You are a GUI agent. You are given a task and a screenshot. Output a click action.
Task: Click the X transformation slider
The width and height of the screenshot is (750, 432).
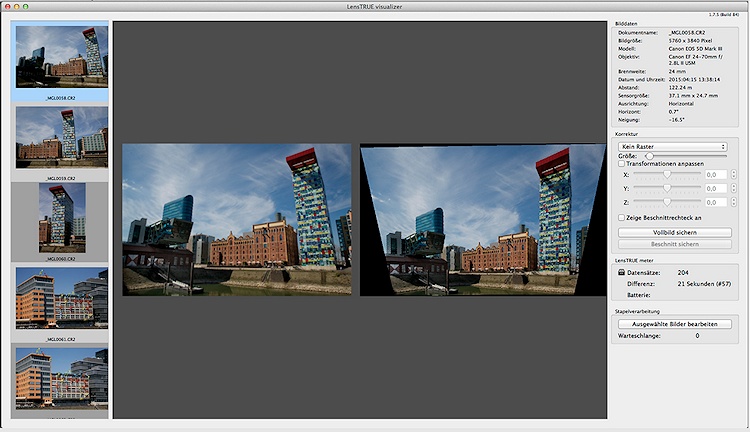[x=666, y=174]
